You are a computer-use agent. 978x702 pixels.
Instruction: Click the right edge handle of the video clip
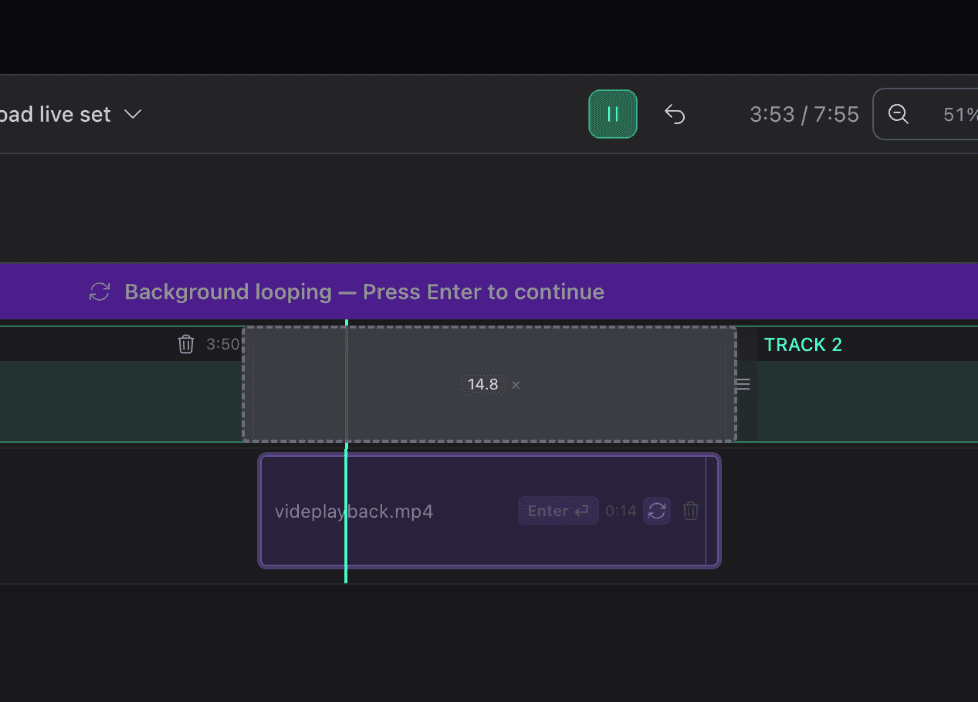coord(711,511)
